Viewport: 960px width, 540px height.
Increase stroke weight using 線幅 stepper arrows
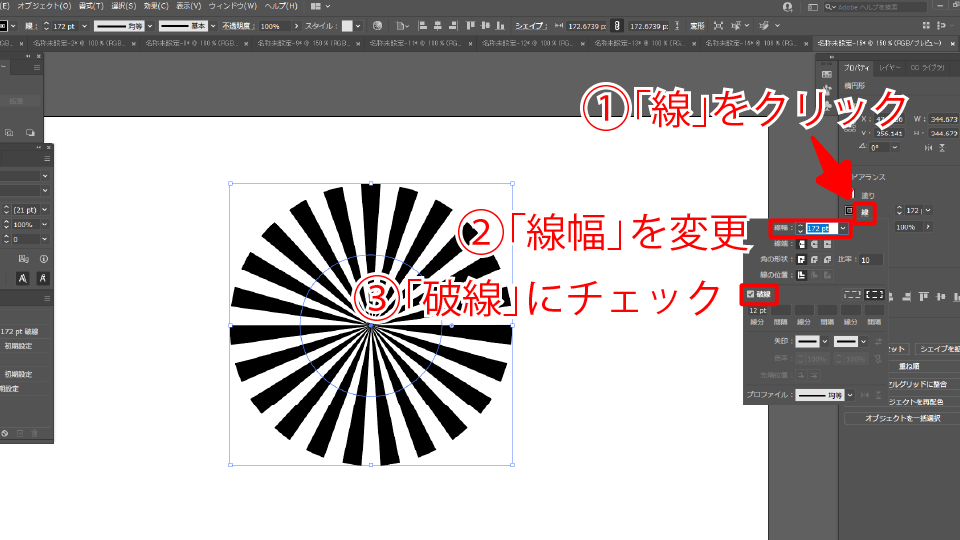pos(800,226)
